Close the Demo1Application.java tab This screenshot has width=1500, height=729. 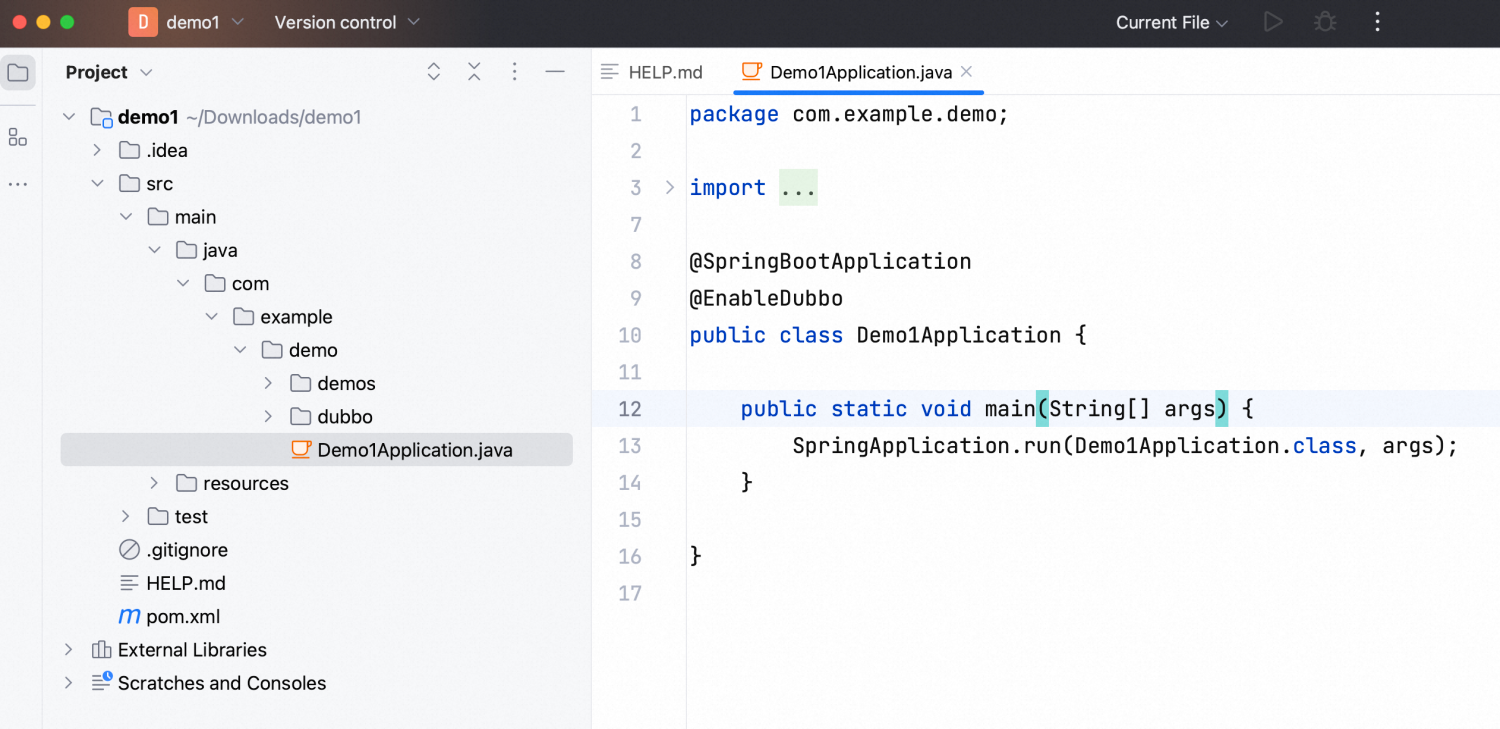[x=966, y=72]
